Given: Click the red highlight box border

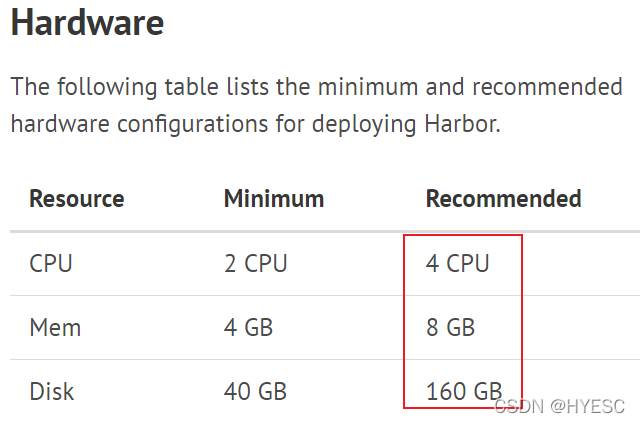Looking at the screenshot, I should [463, 235].
